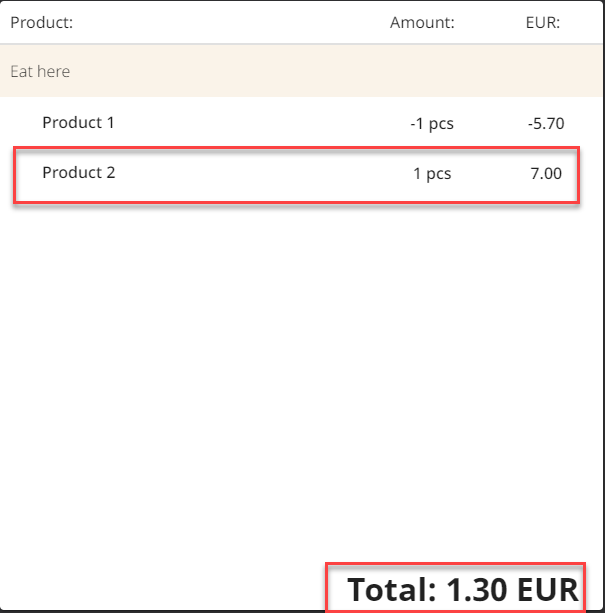The image size is (605, 613).
Task: Click the -1 pcs amount for Product 1
Action: point(432,124)
